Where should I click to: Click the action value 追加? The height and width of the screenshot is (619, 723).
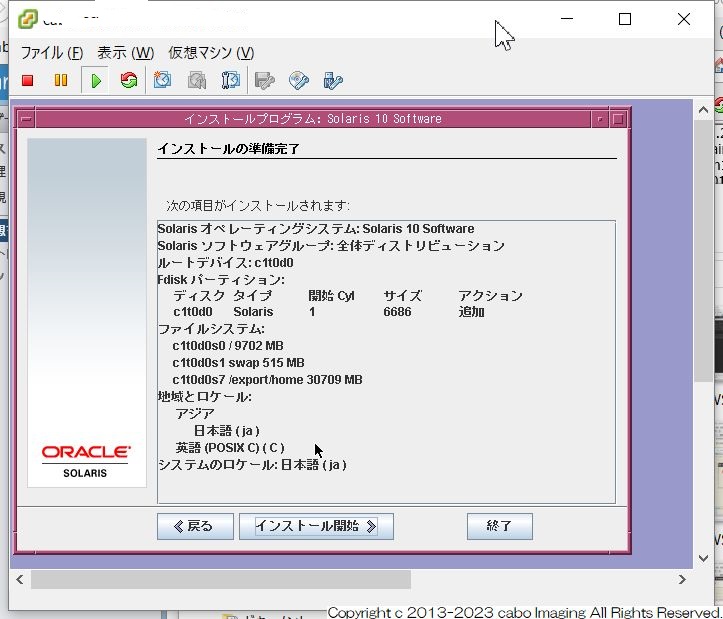pos(471,312)
